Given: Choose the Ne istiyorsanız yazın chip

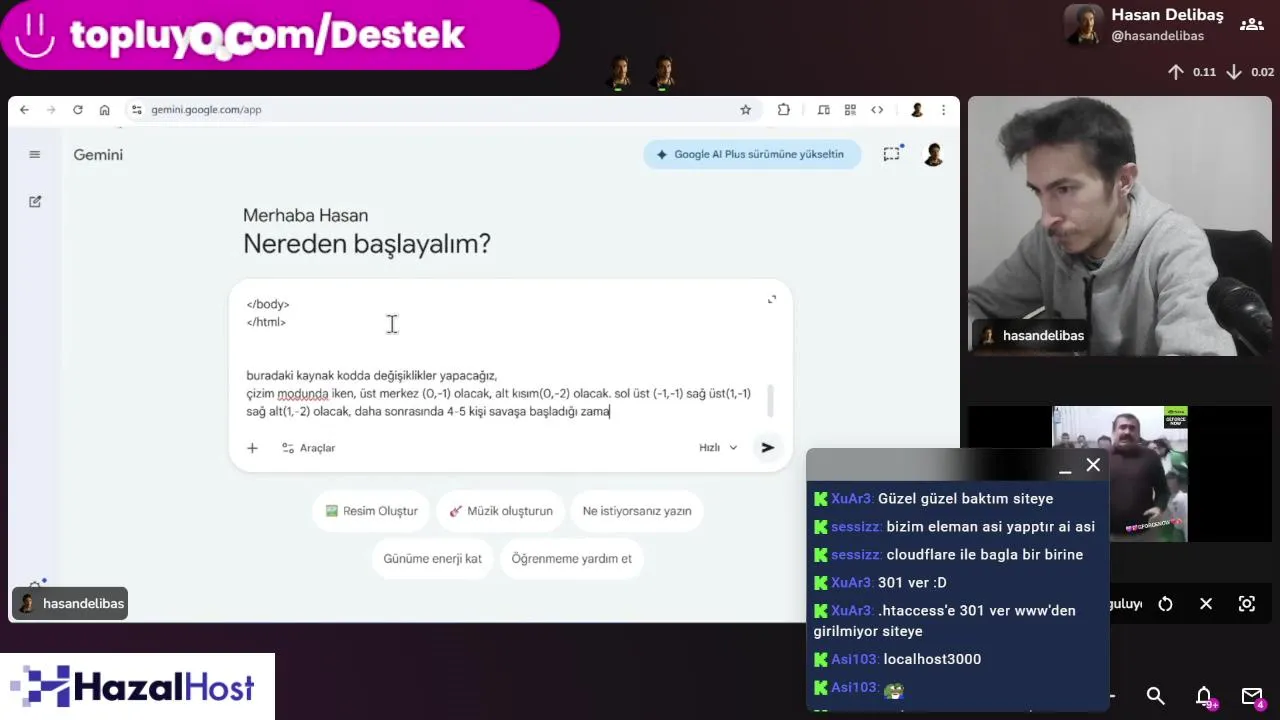Looking at the screenshot, I should pos(637,511).
